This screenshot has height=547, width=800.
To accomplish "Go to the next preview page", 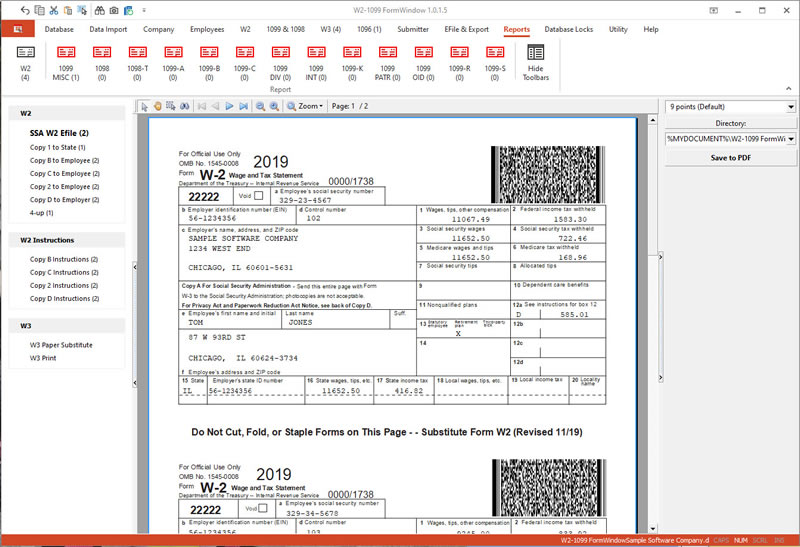I will 229,106.
